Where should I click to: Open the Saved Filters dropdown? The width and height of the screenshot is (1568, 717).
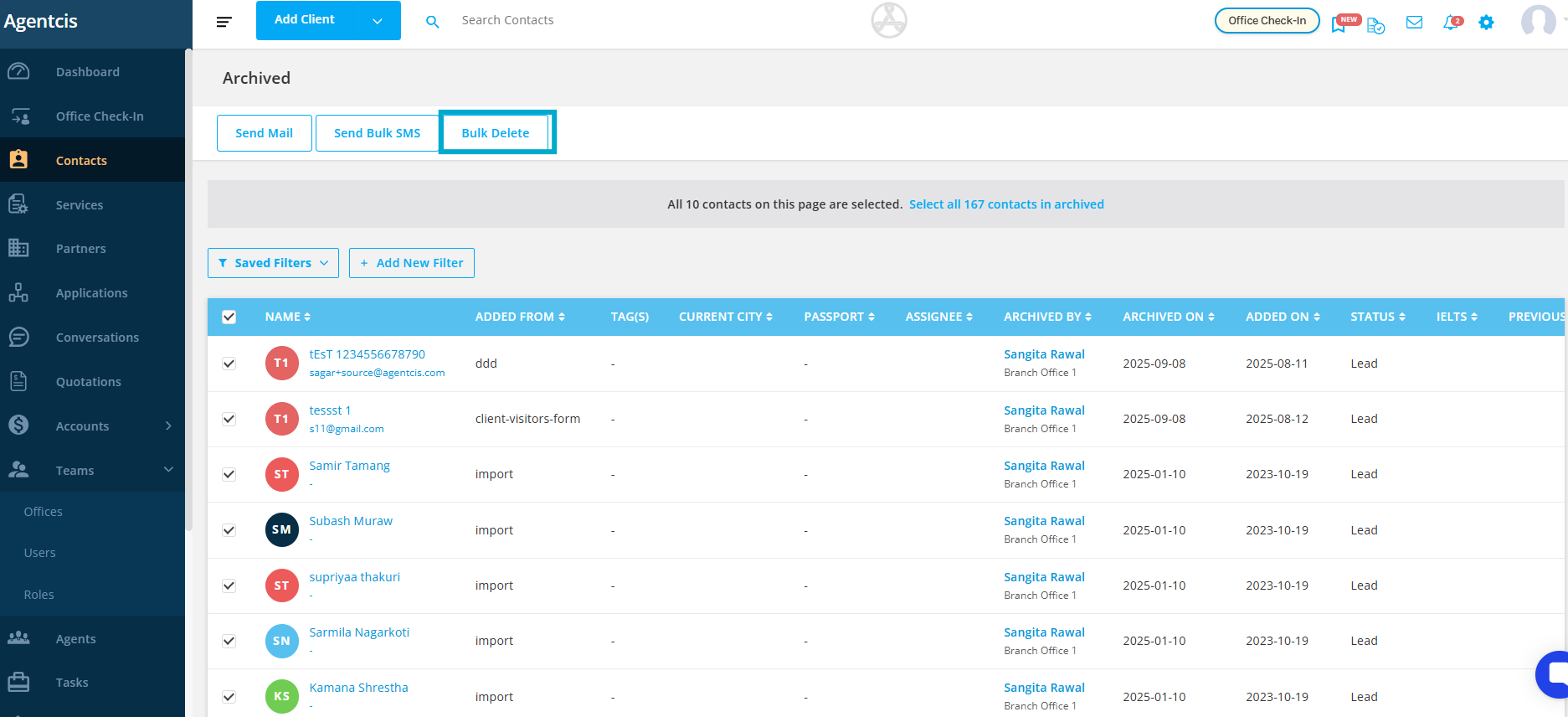point(273,263)
